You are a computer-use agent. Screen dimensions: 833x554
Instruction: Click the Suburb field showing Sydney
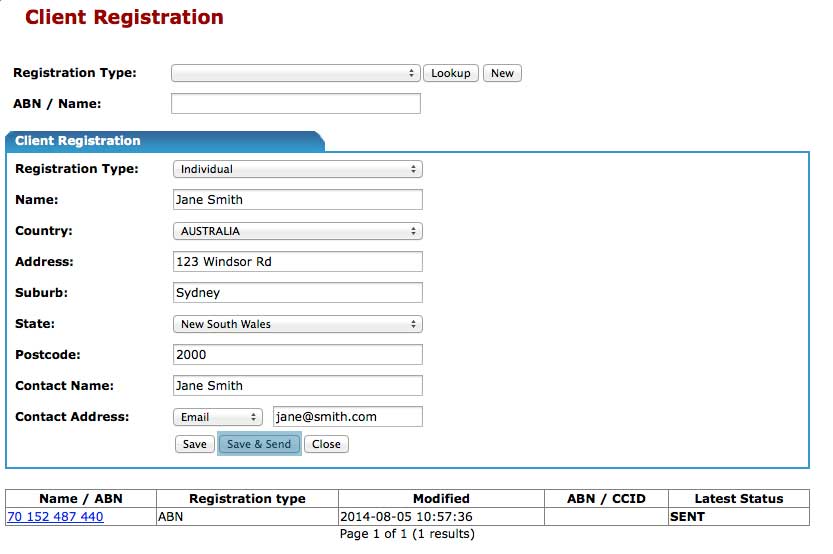click(297, 293)
